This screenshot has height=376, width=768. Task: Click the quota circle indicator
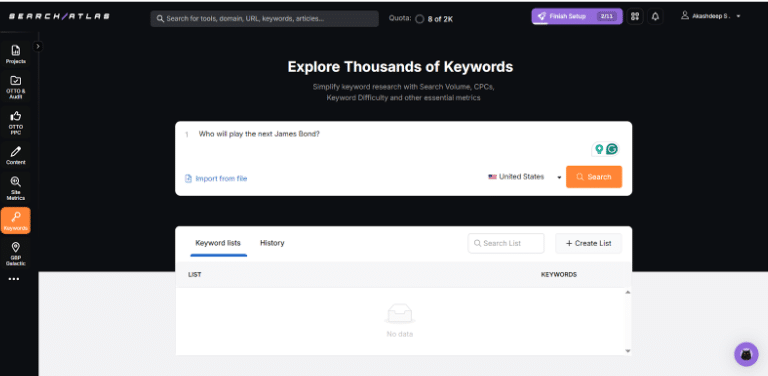[419, 19]
